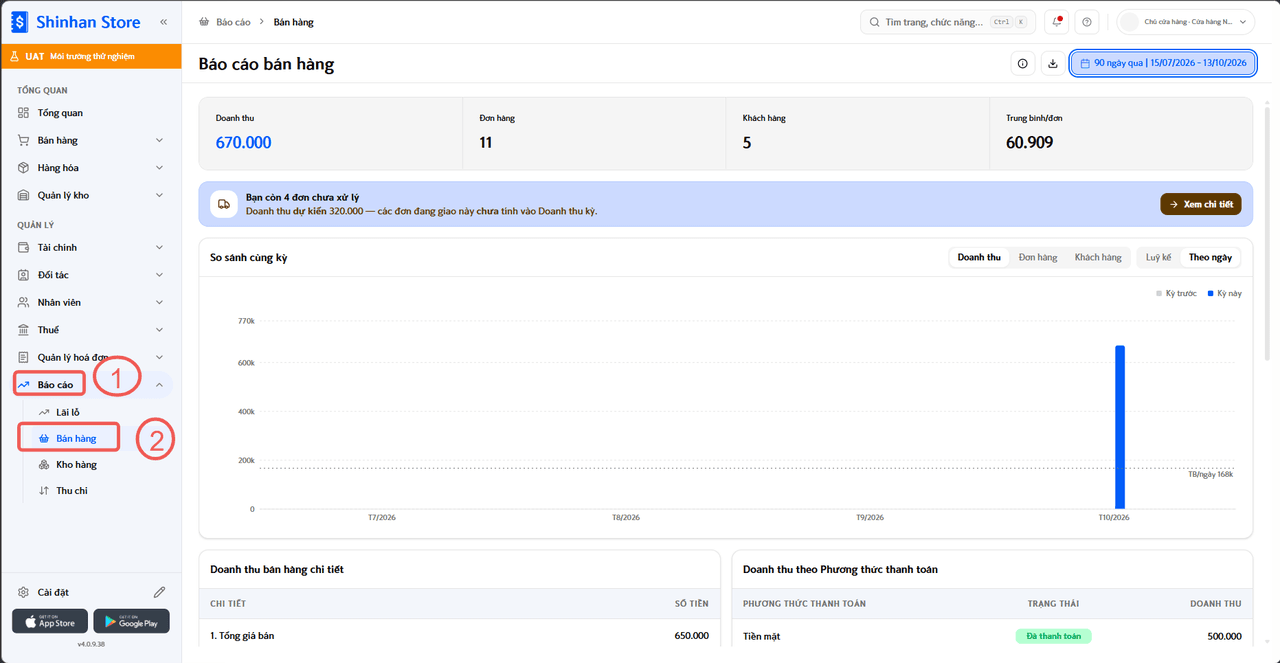Viewport: 1280px width, 663px height.
Task: Toggle the Kỳ trước legend series
Action: (1176, 293)
